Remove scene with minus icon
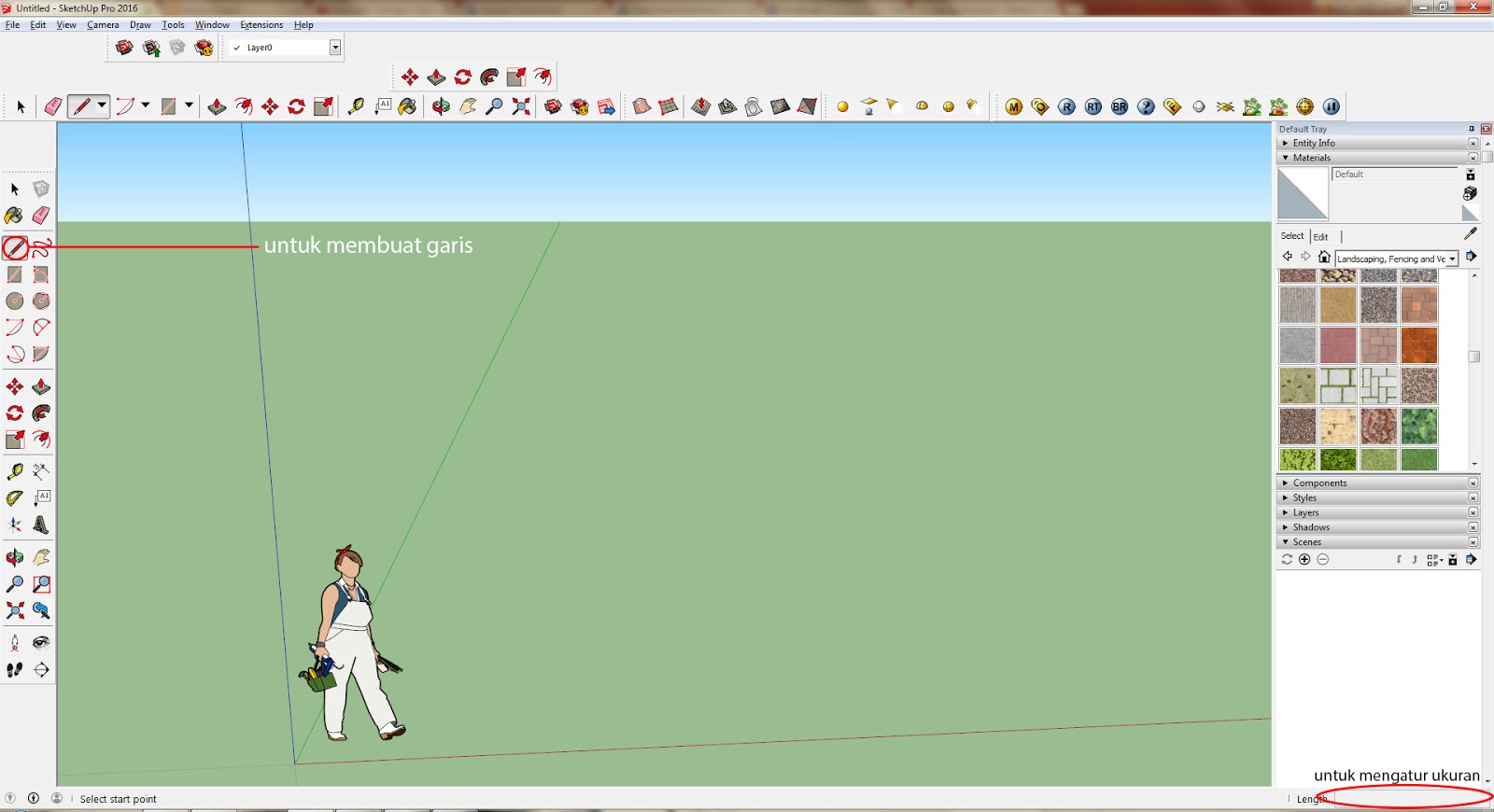1494x812 pixels. tap(1322, 559)
